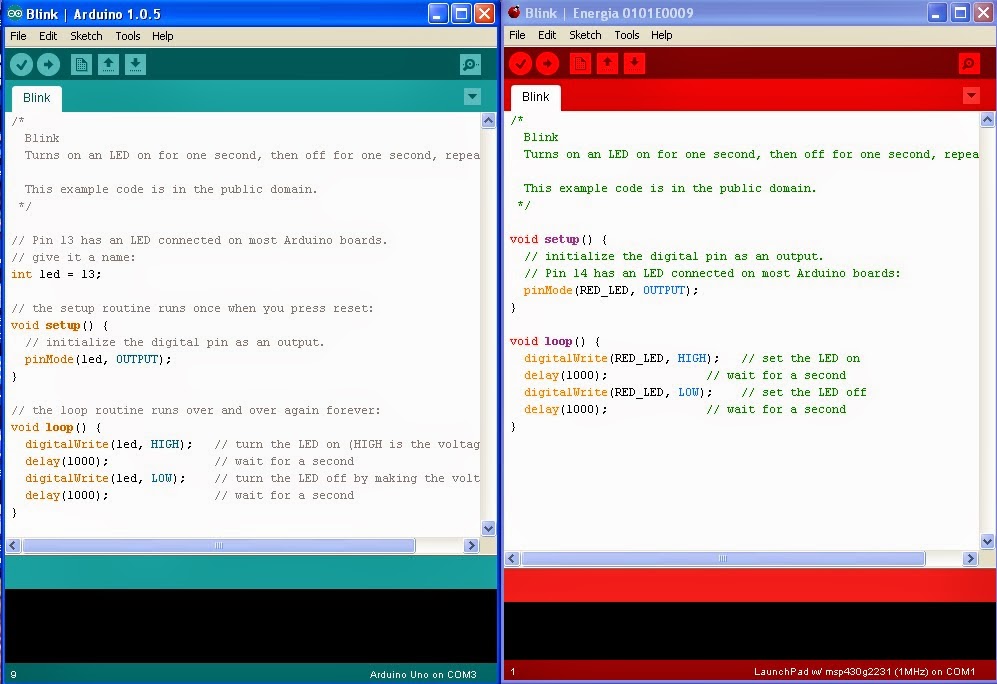Click 'pinMode(RED_LED, OUTPUT);' in Energia editor
997x684 pixels.
tap(611, 291)
